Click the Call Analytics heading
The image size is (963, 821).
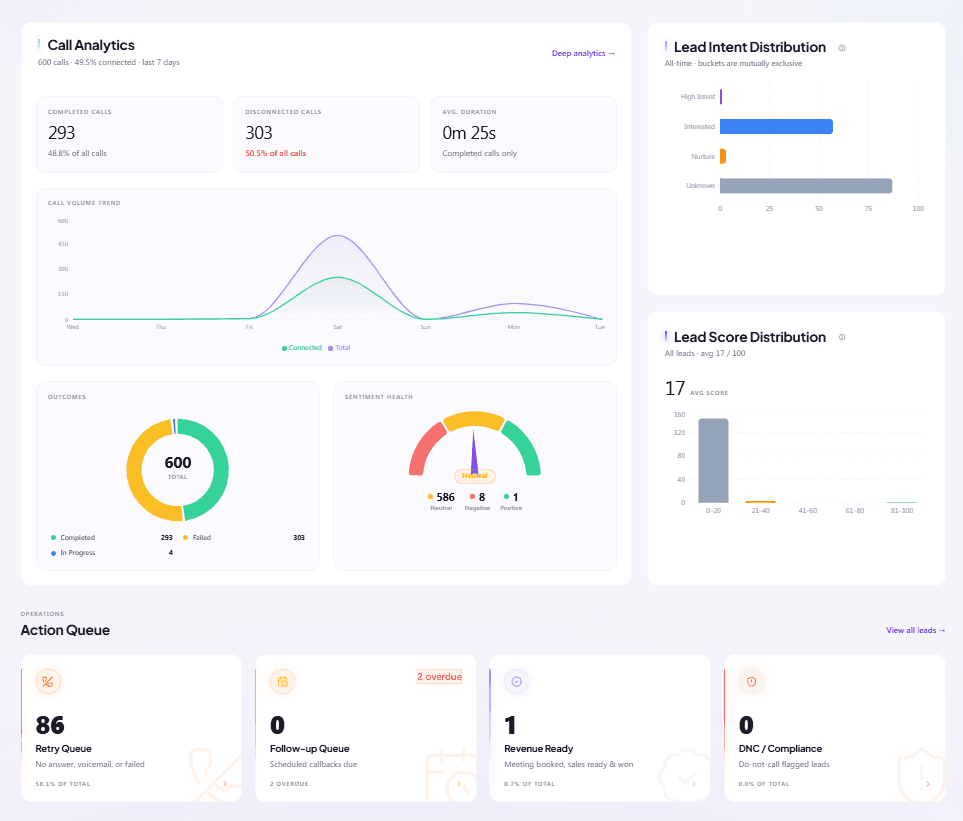click(x=91, y=45)
